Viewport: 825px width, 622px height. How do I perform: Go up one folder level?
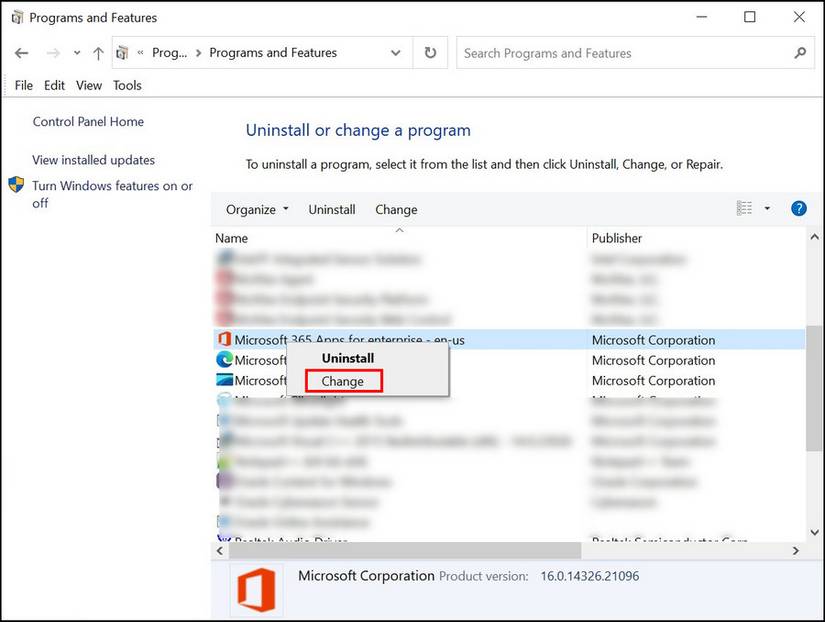tap(97, 52)
